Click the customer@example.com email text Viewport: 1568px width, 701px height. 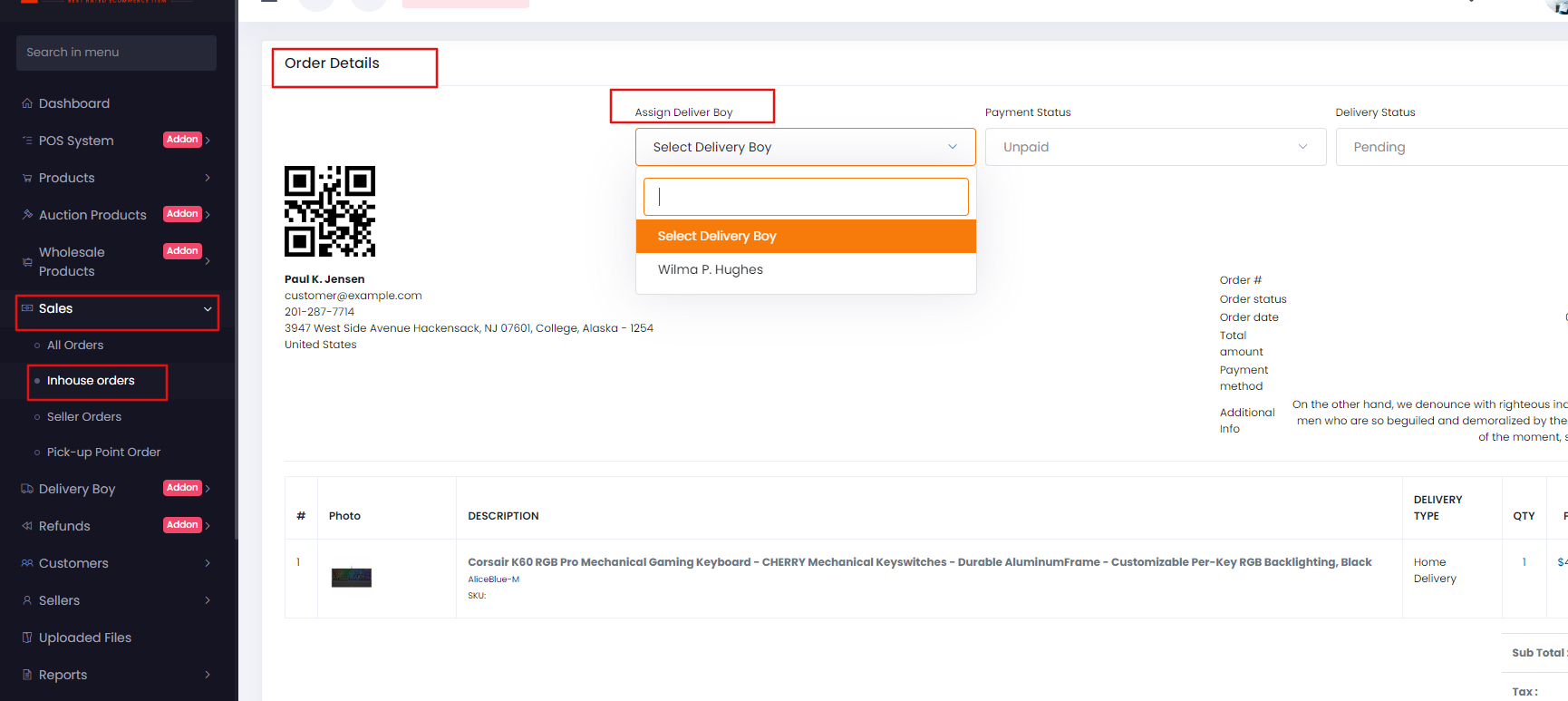click(353, 296)
